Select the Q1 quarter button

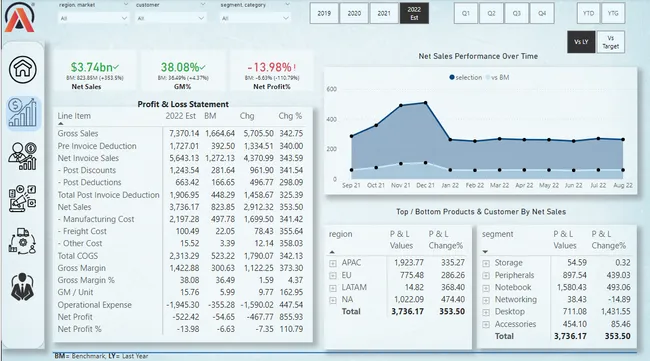[x=466, y=13]
